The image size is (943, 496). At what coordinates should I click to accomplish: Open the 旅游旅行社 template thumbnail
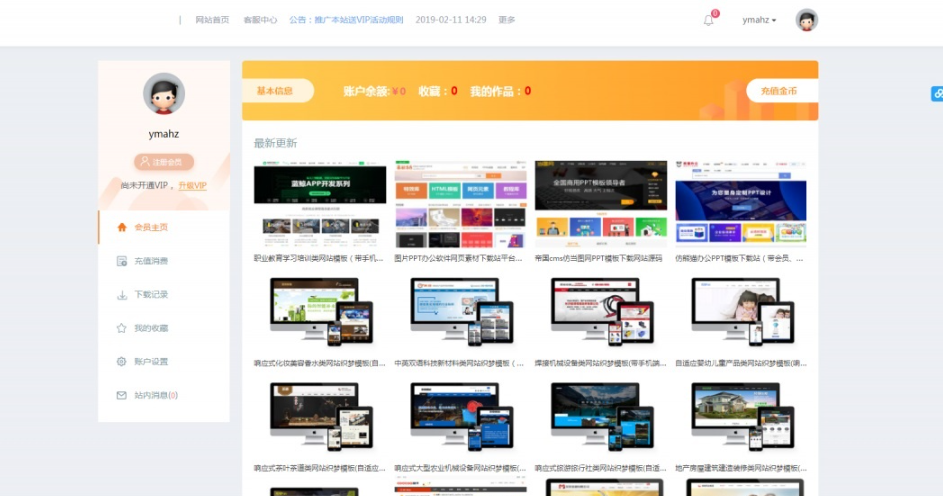point(601,417)
